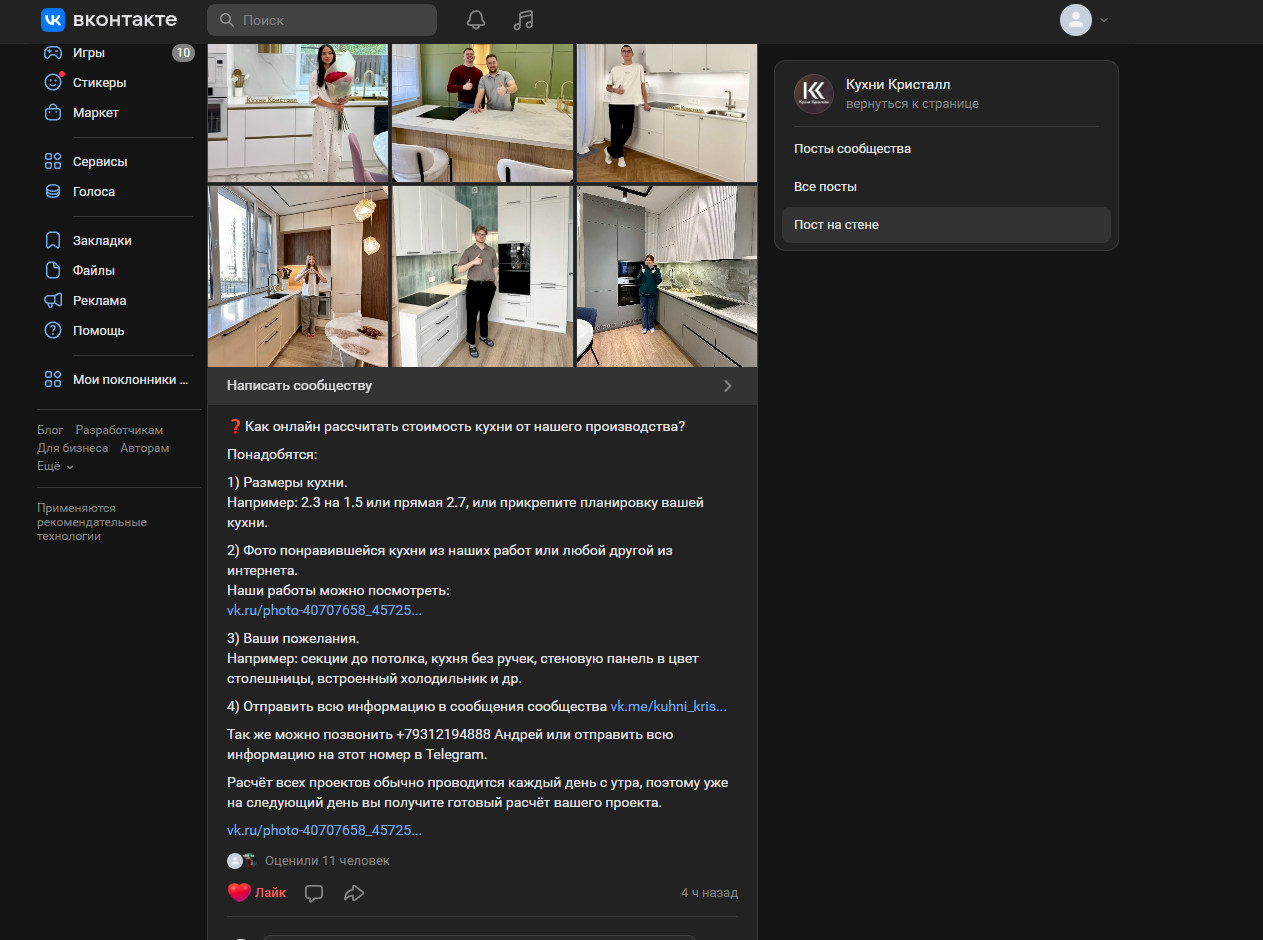This screenshot has height=940, width=1263.
Task: Open Games from the sidebar
Action: [x=88, y=53]
